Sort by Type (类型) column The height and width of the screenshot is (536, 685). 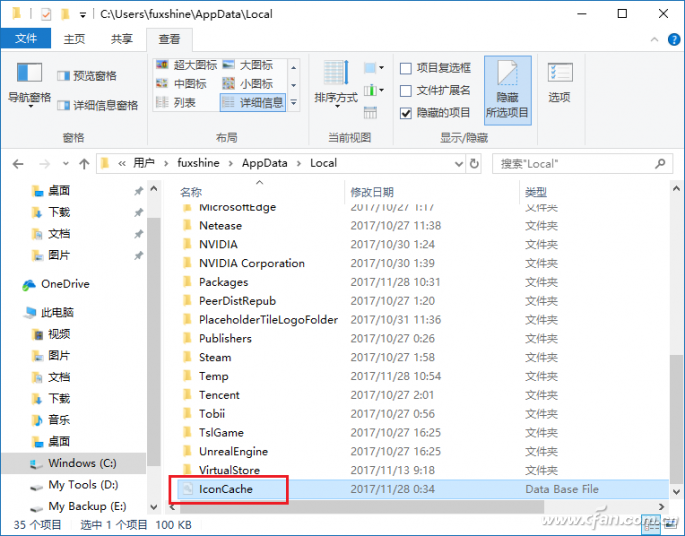536,192
